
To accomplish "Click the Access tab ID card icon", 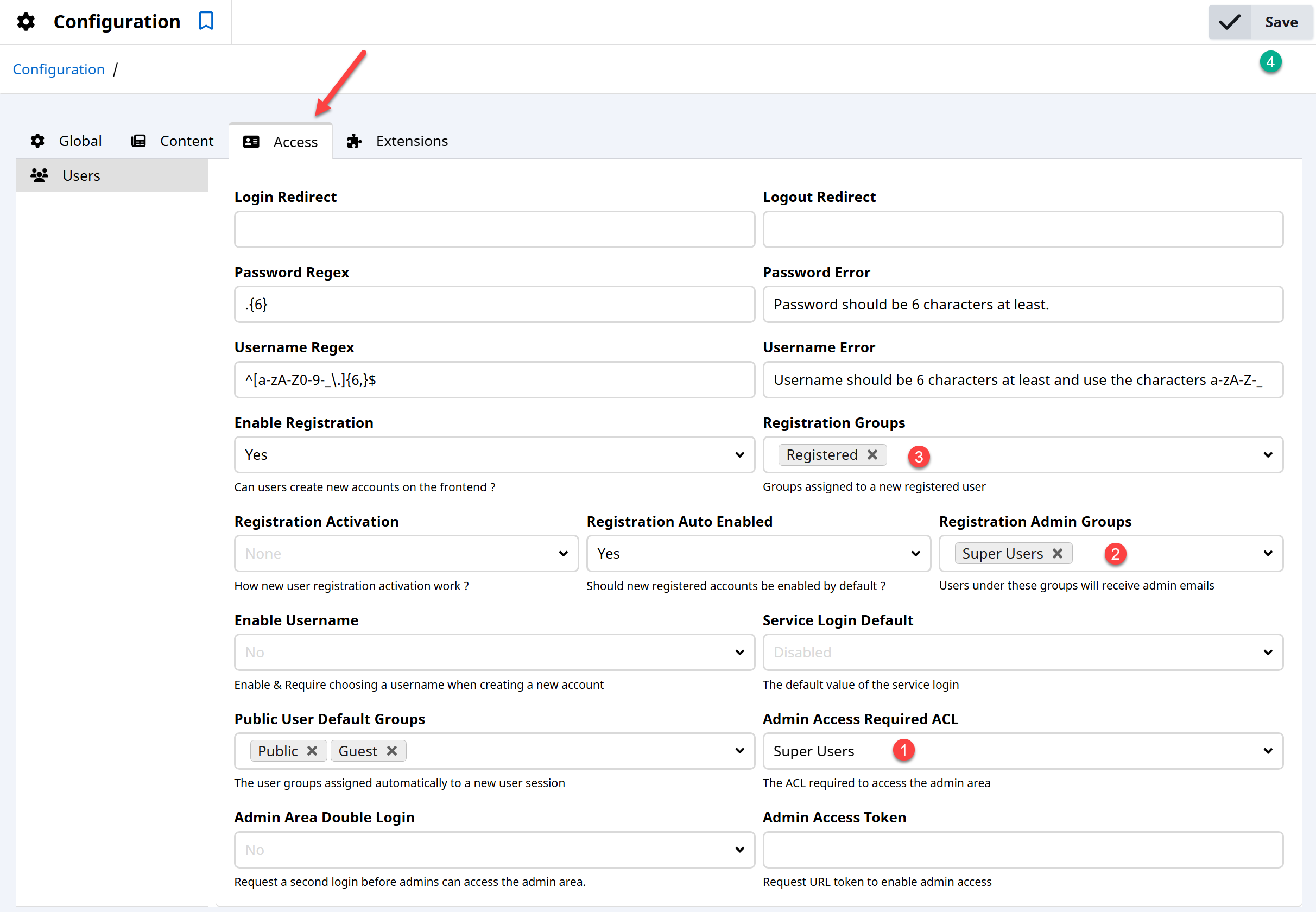I will click(x=251, y=142).
